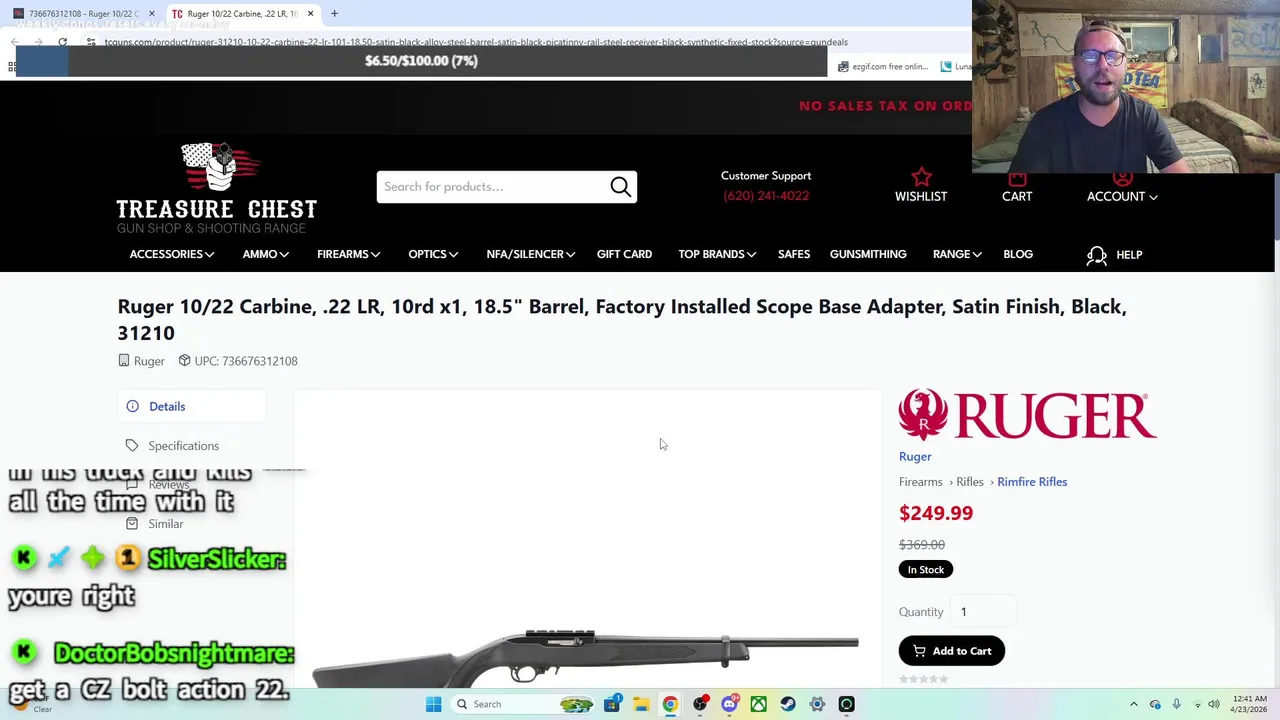Open the ezgif.com bookmark

click(x=884, y=67)
